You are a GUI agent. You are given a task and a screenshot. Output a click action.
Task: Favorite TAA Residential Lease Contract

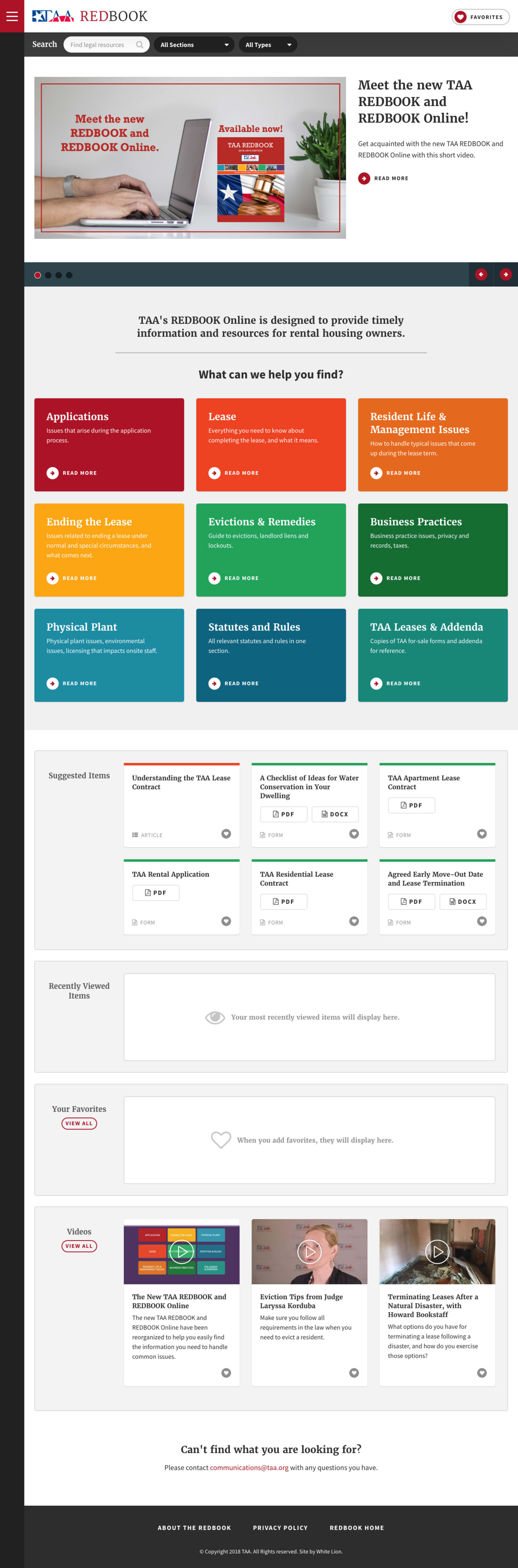pyautogui.click(x=354, y=921)
